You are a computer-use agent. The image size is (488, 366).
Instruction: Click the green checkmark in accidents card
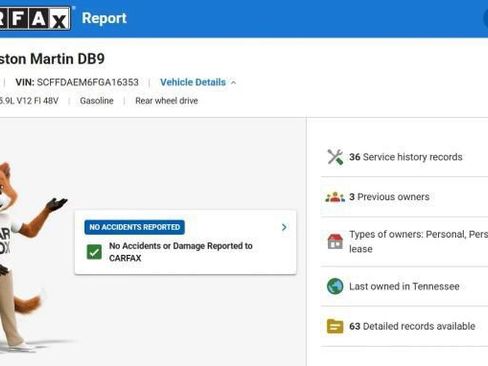[94, 252]
